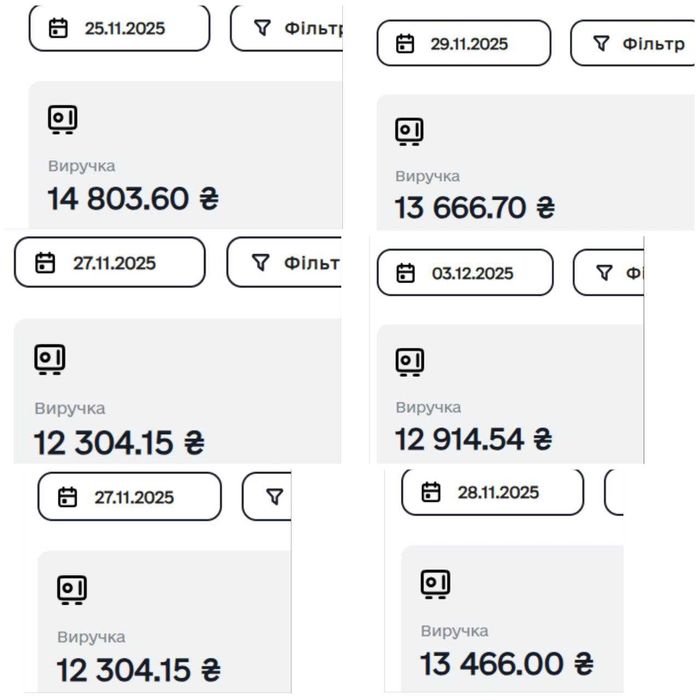The width and height of the screenshot is (700, 700).
Task: Select the 13 466.00 ₴ revenue total
Action: (506, 663)
